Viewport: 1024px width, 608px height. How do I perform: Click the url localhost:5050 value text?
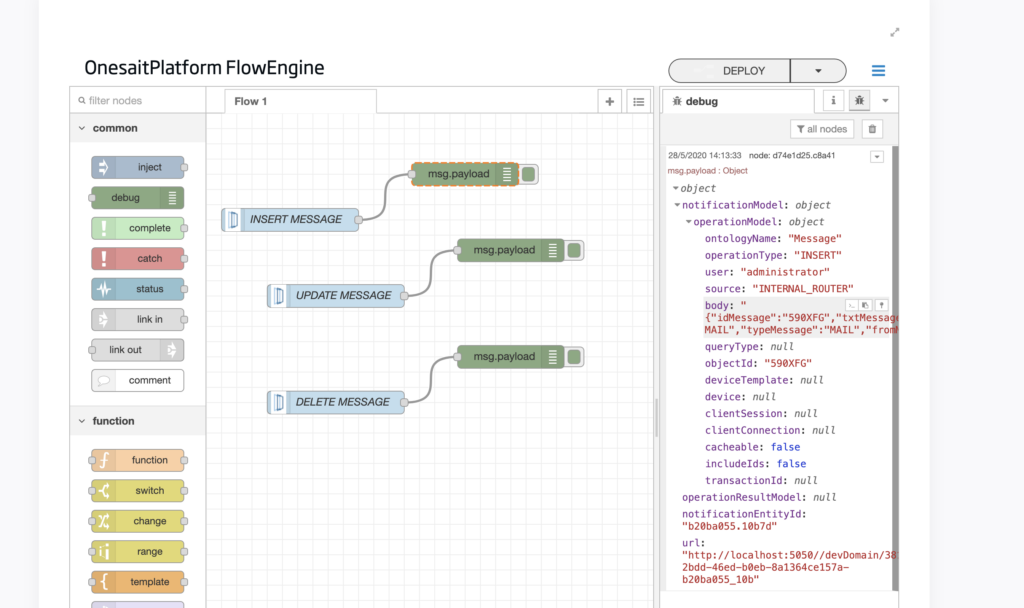pyautogui.click(x=790, y=567)
